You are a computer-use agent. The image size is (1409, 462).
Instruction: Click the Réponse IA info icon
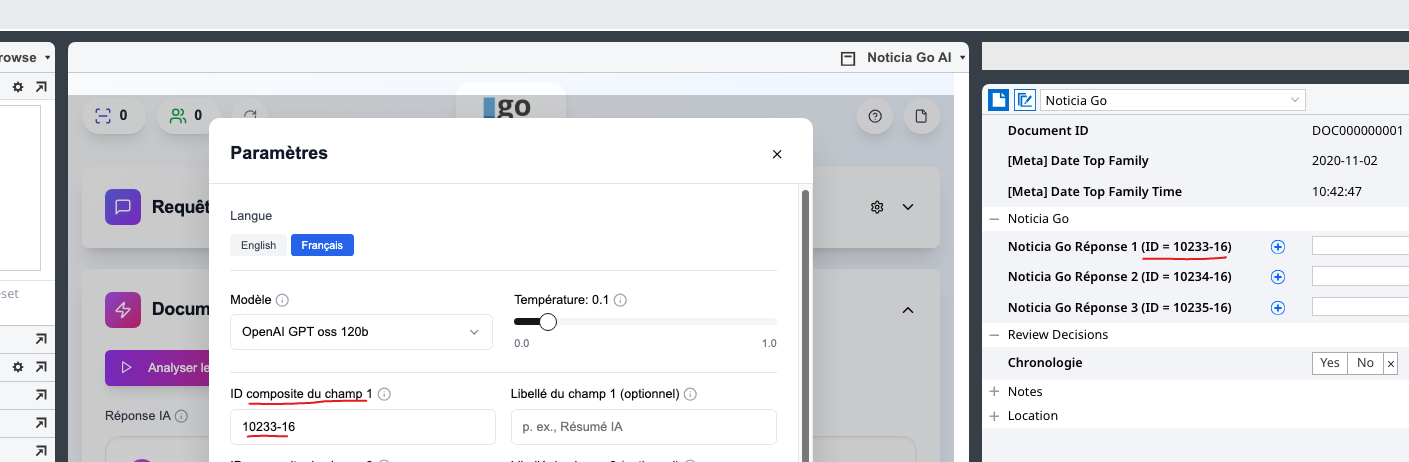[181, 415]
